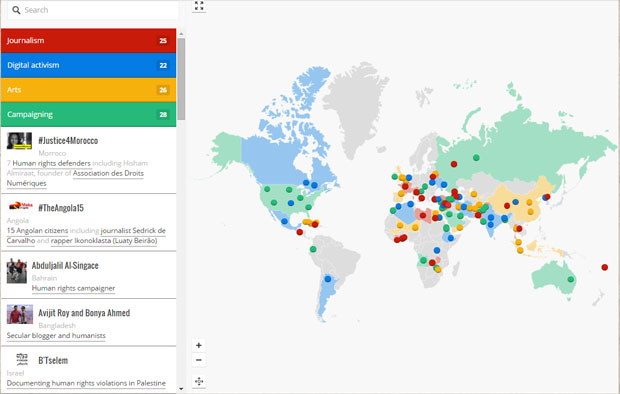Click the pan/move arrows map control
The image size is (620, 394).
199,381
